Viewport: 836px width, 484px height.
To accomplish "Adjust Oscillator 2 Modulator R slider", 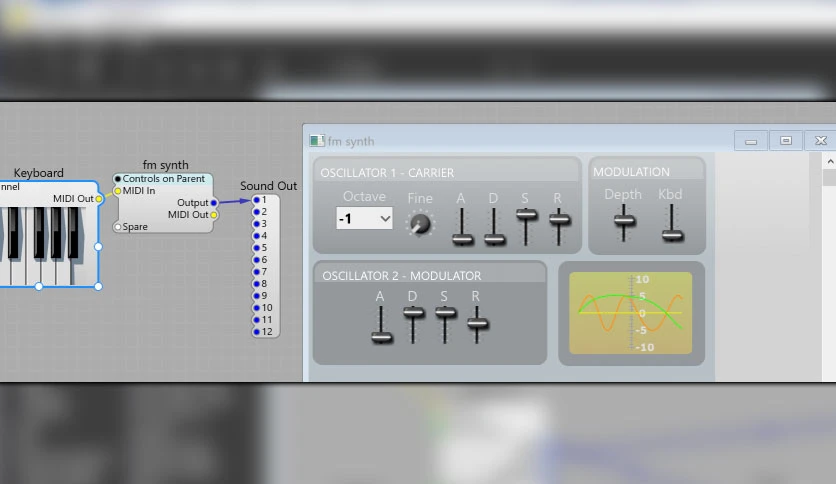I will click(x=477, y=323).
